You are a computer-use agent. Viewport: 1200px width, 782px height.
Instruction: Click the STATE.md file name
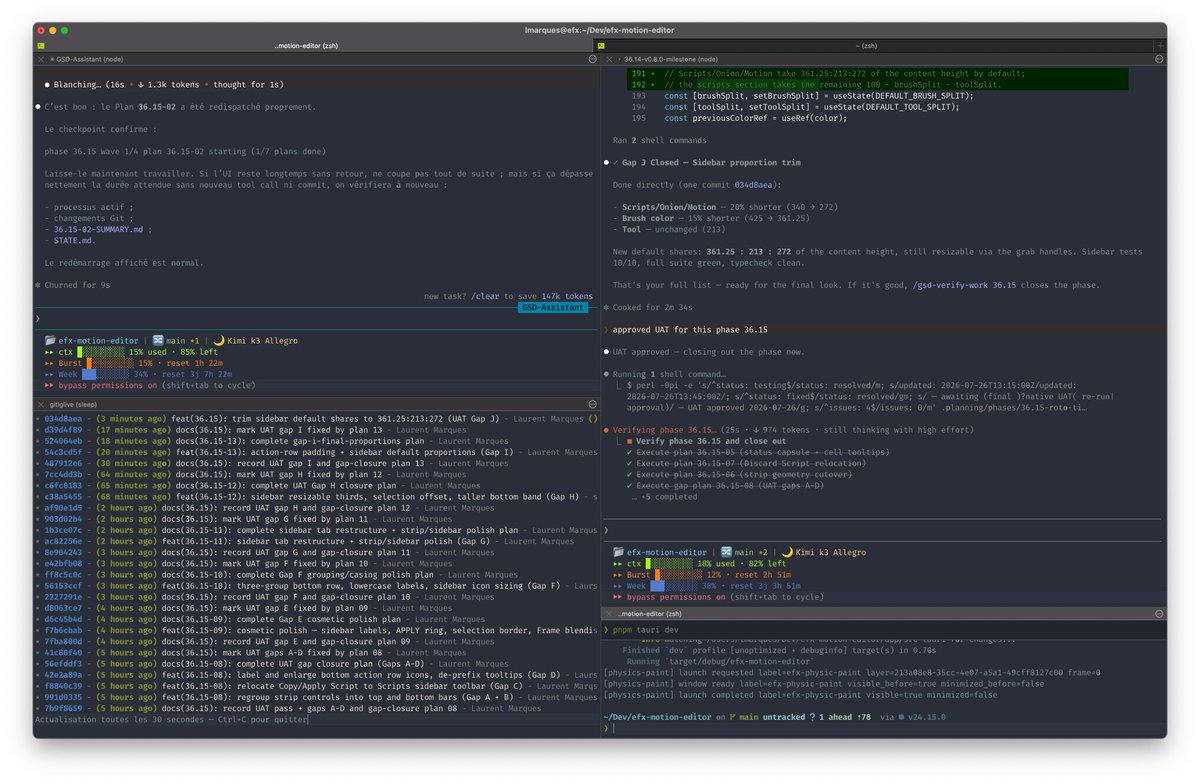click(74, 241)
